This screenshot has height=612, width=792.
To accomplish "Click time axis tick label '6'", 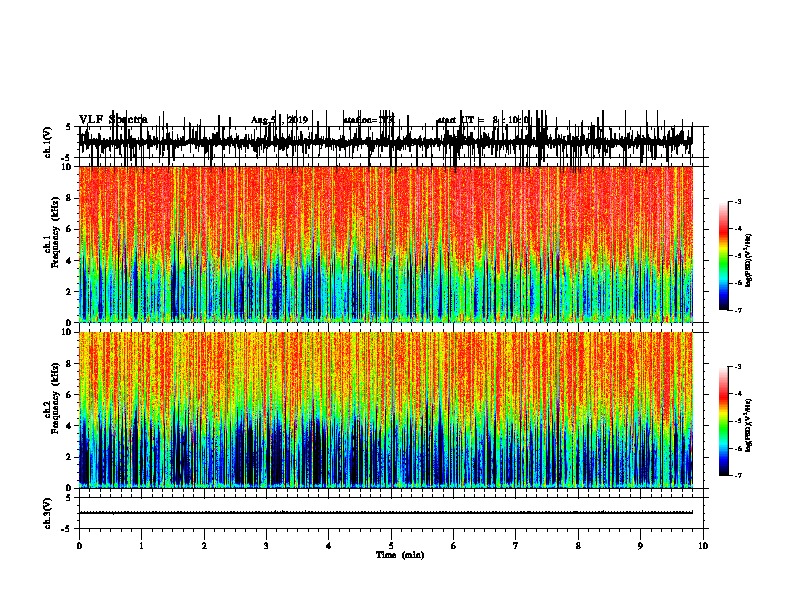I will [454, 546].
